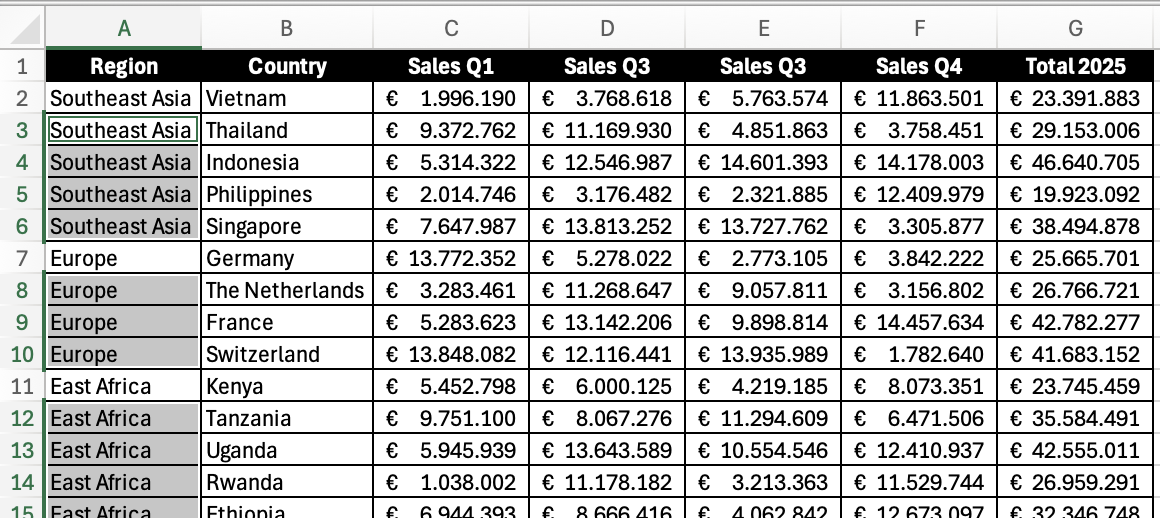Select the column A header
Viewport: 1160px width, 518px height.
click(124, 29)
